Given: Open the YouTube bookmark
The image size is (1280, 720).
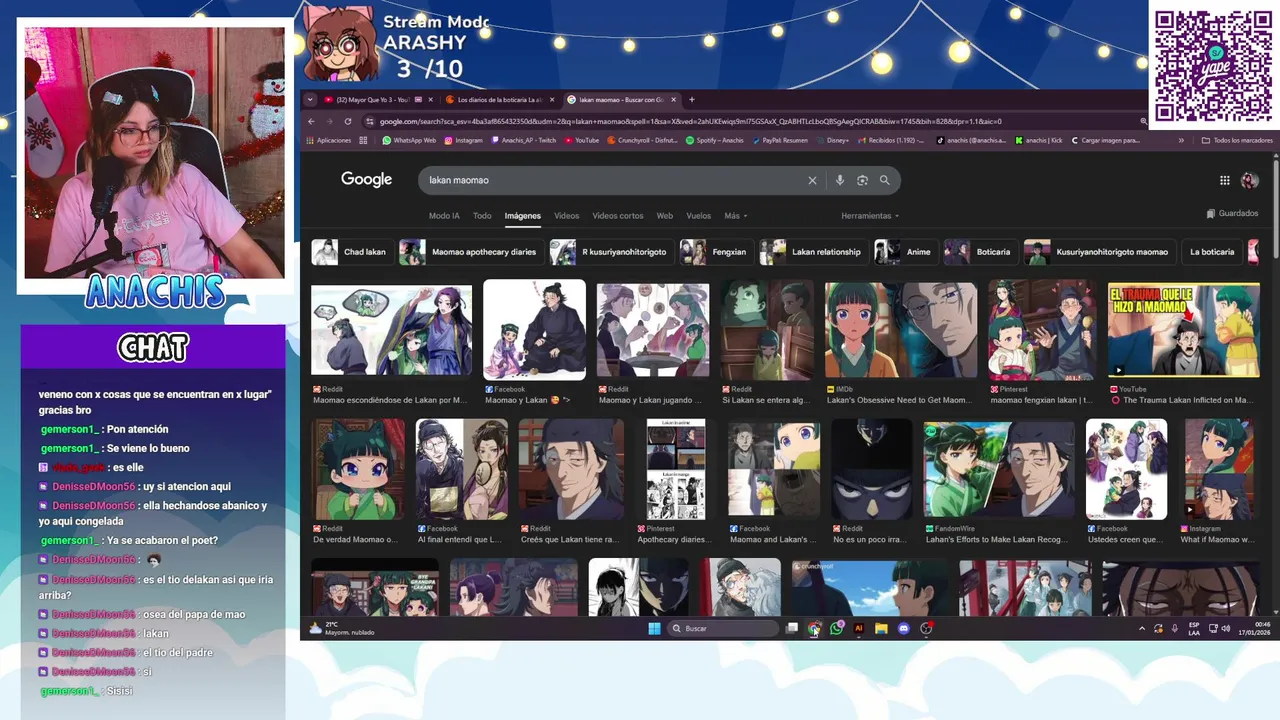Looking at the screenshot, I should click(582, 140).
